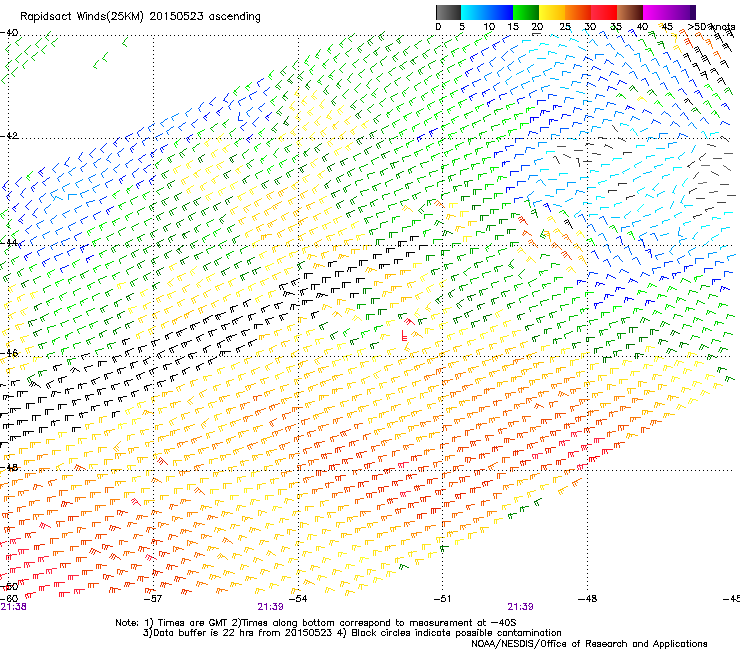
Task: Click the gray 0-5 knots color swatch
Action: (448, 12)
